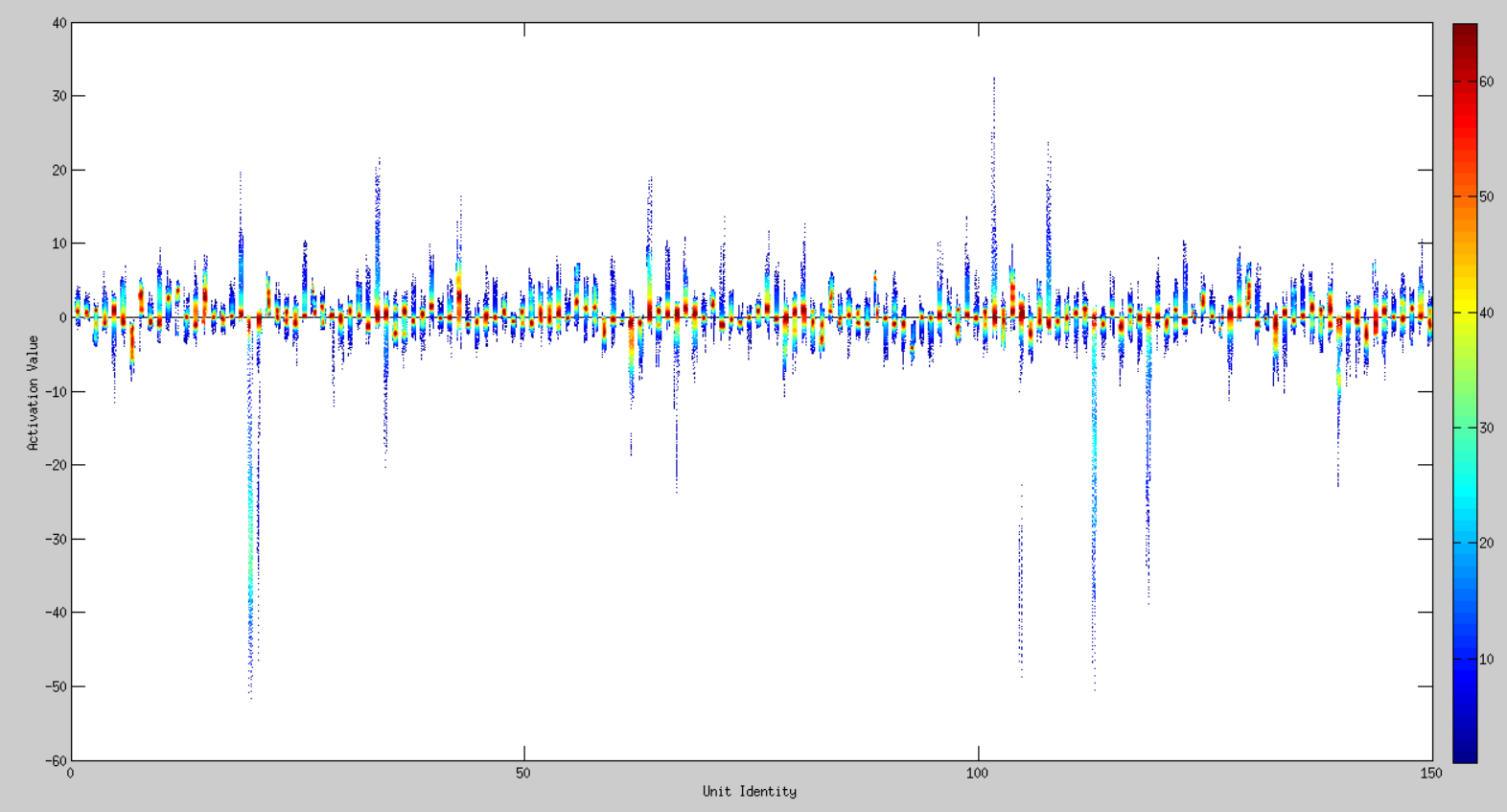
Task: Select the "Activation Value" y-axis label
Action: pyautogui.click(x=33, y=392)
